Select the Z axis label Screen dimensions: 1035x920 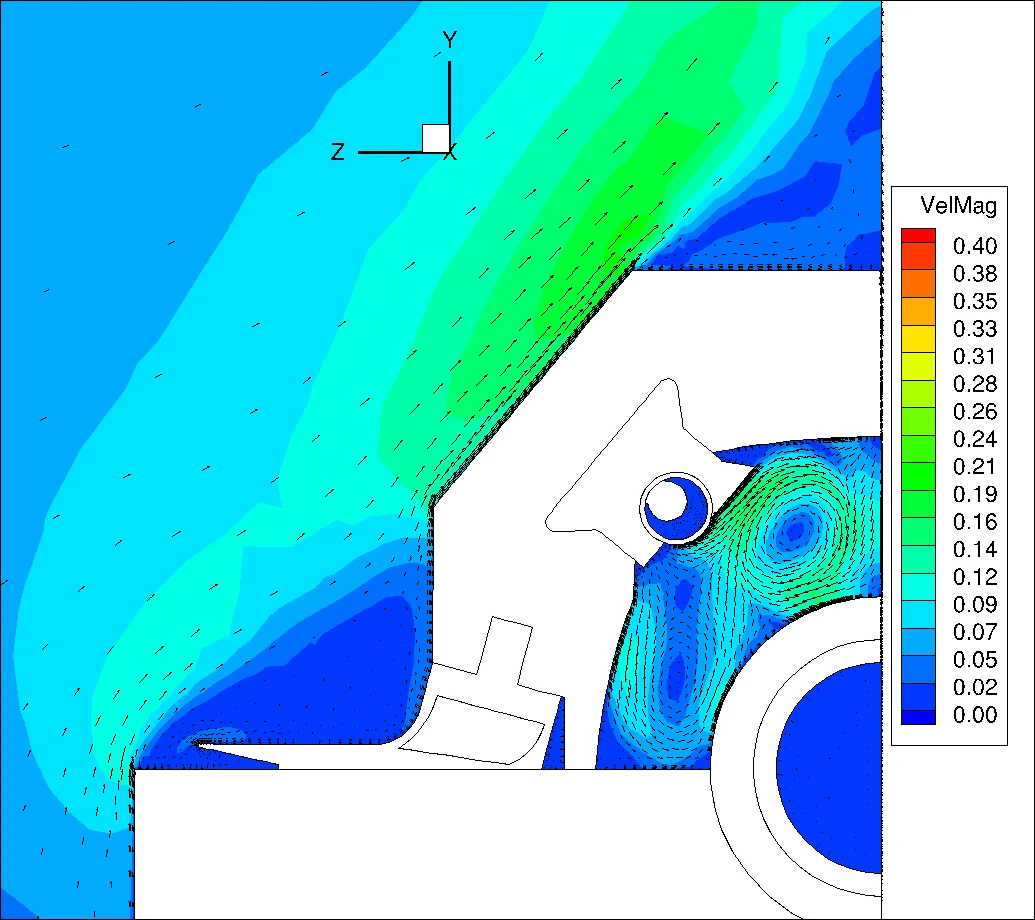click(337, 152)
